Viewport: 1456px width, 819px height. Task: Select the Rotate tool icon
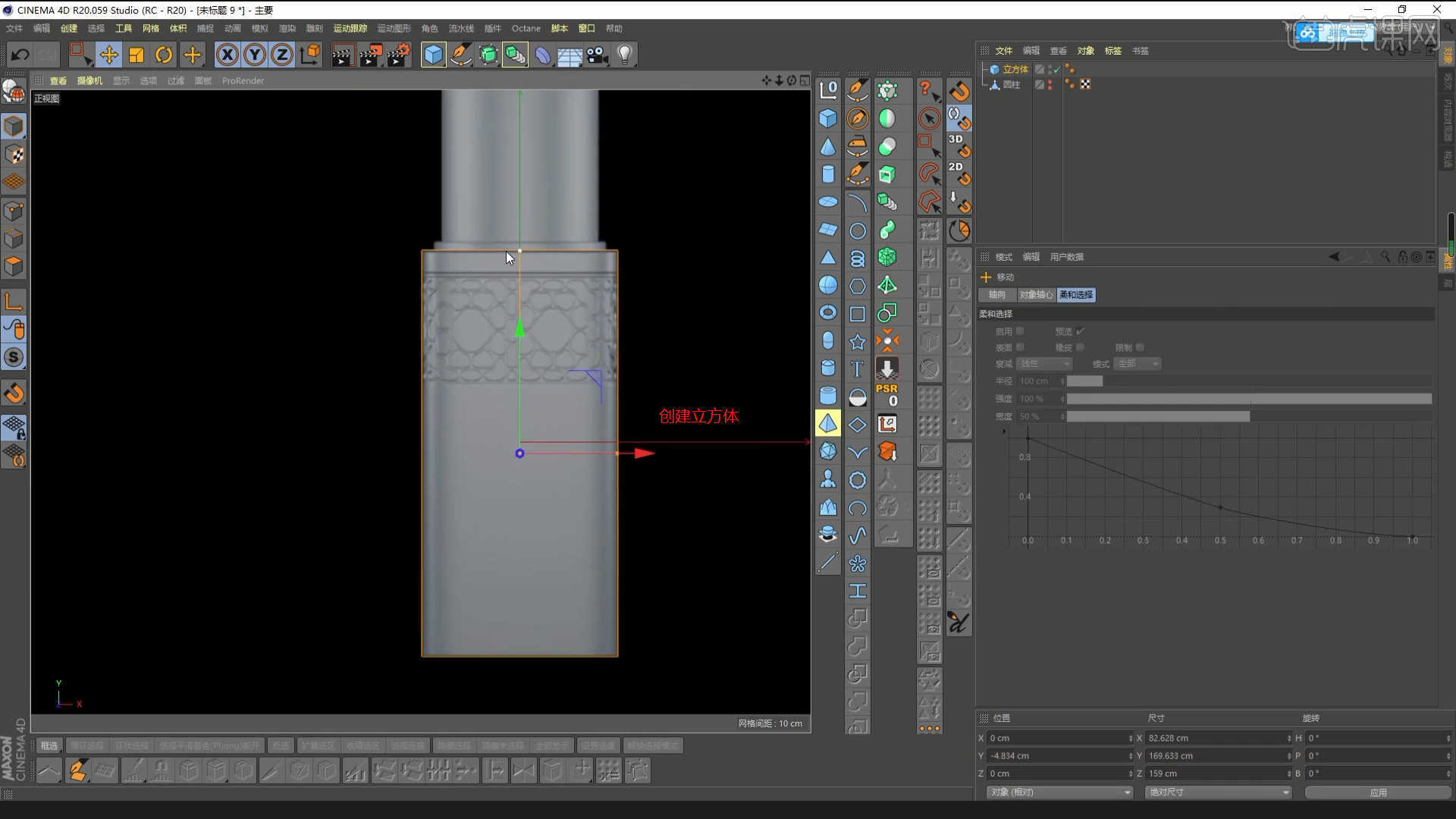tap(164, 55)
